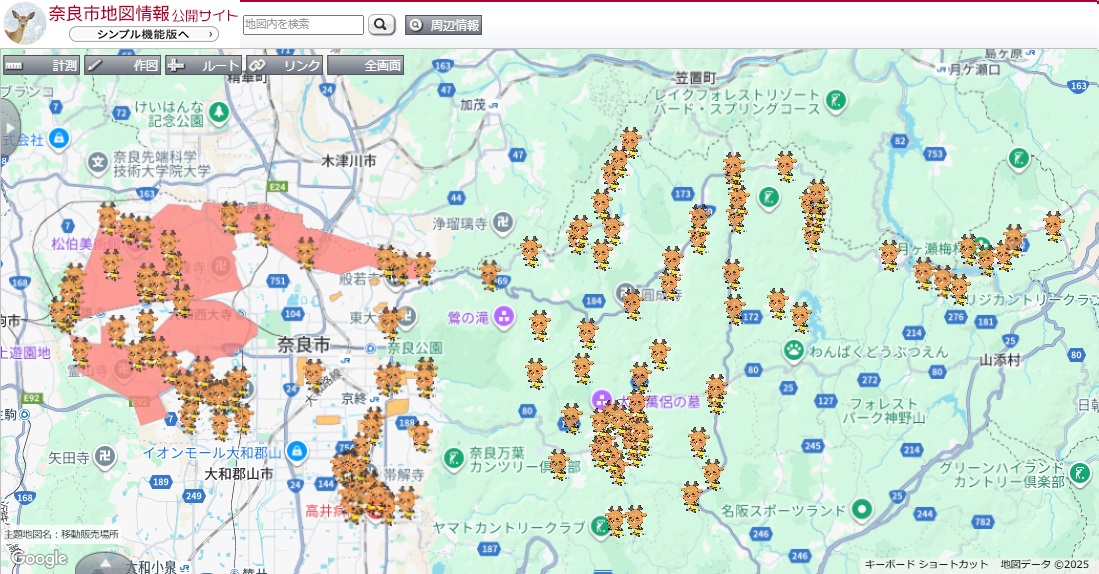Click the 帯解寺 temple label

coord(404,474)
